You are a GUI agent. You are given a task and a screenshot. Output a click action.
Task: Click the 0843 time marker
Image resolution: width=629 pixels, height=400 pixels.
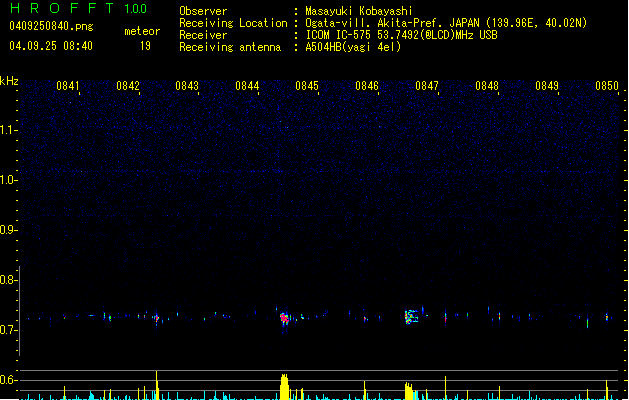[187, 86]
